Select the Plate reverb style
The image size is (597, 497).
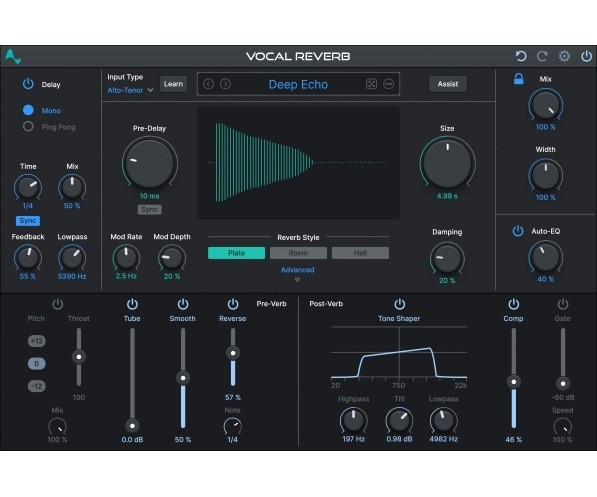coord(236,253)
